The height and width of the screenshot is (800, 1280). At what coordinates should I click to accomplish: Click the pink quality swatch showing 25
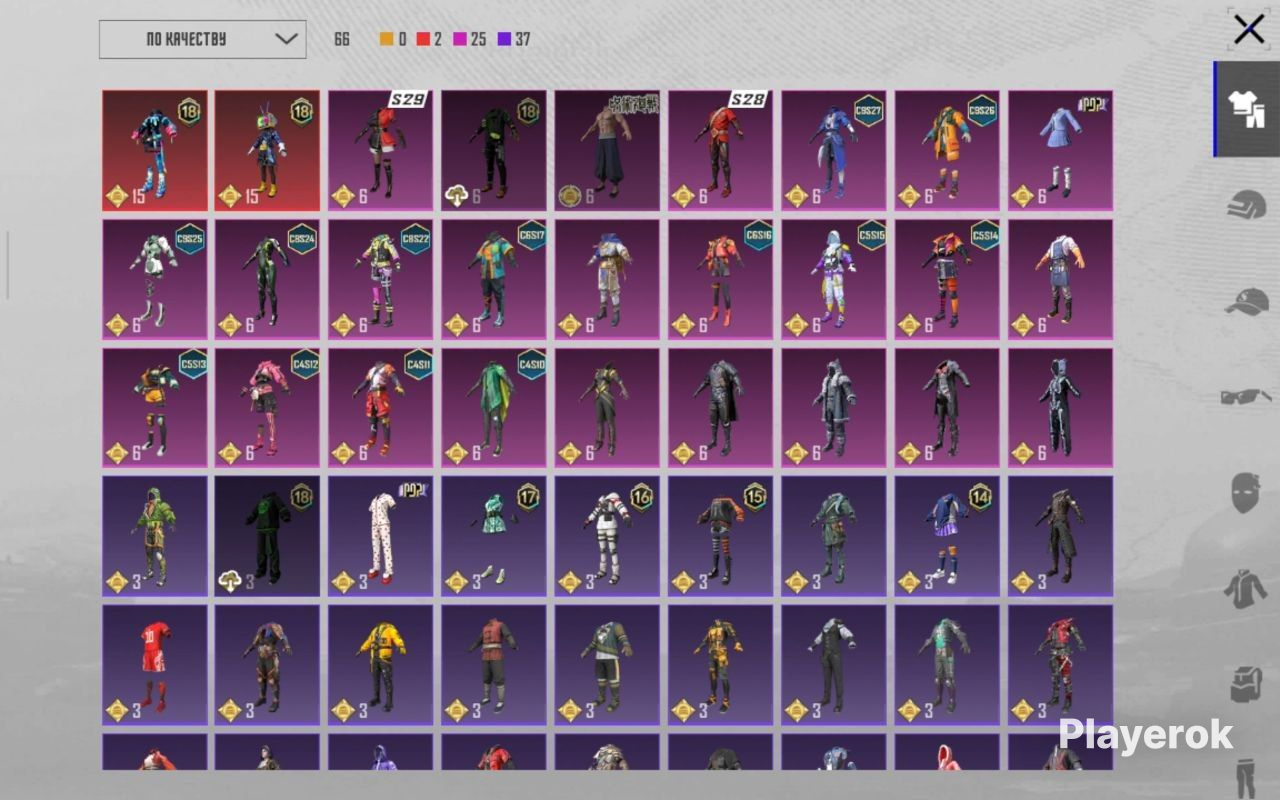pos(460,40)
